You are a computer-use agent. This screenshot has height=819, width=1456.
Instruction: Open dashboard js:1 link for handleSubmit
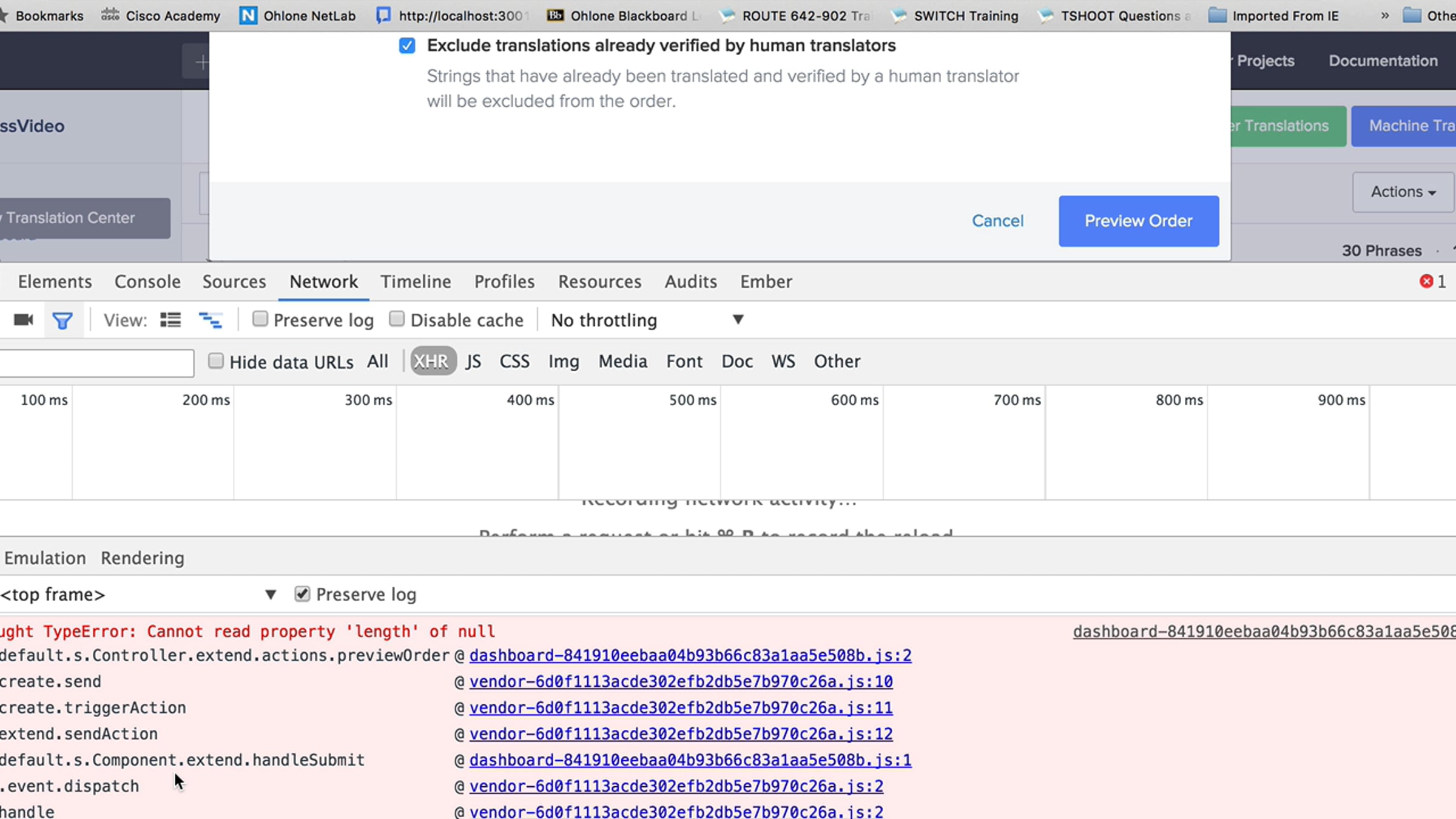pos(690,760)
